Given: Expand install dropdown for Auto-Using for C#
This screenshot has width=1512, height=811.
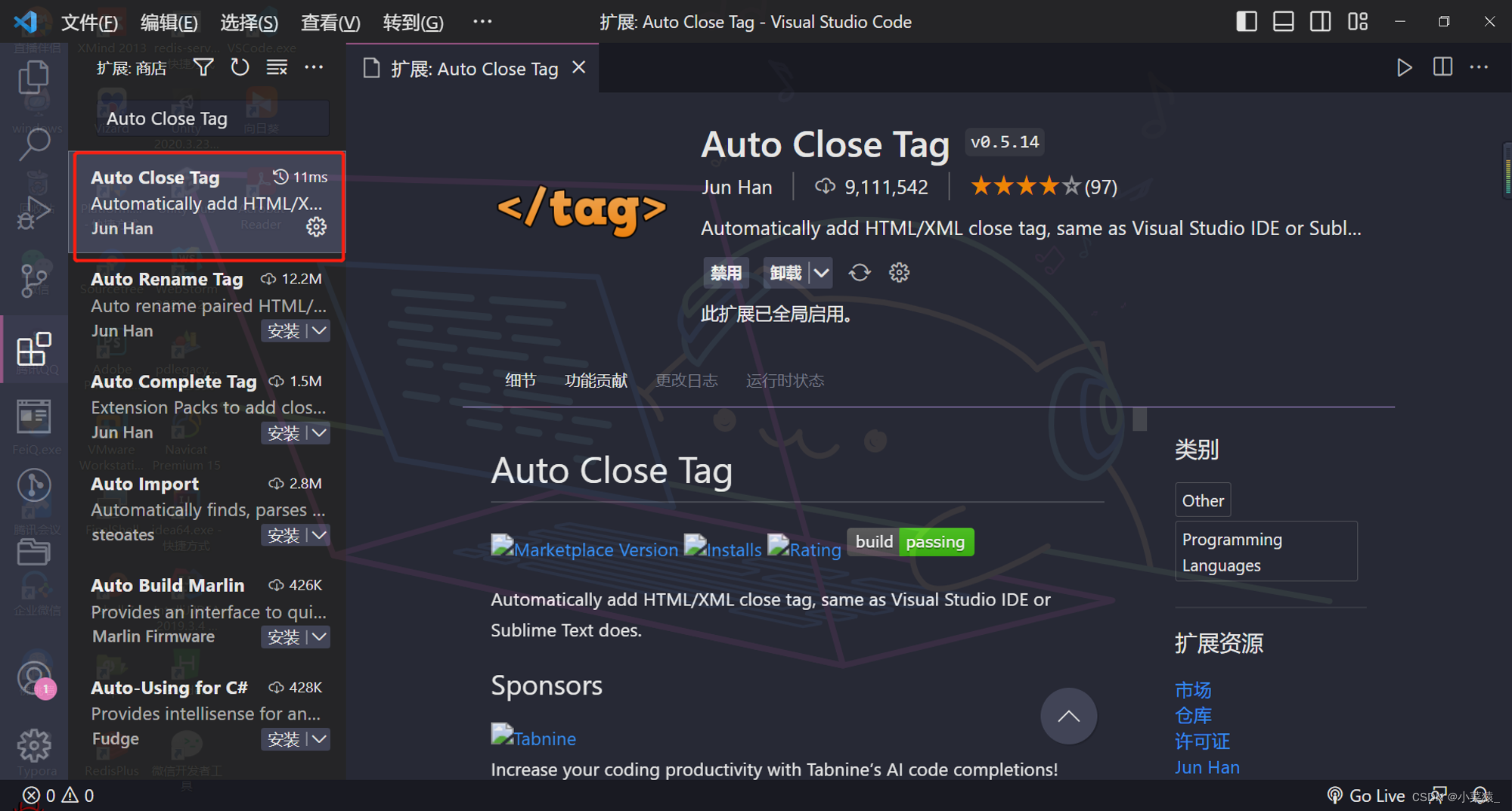Looking at the screenshot, I should [320, 739].
